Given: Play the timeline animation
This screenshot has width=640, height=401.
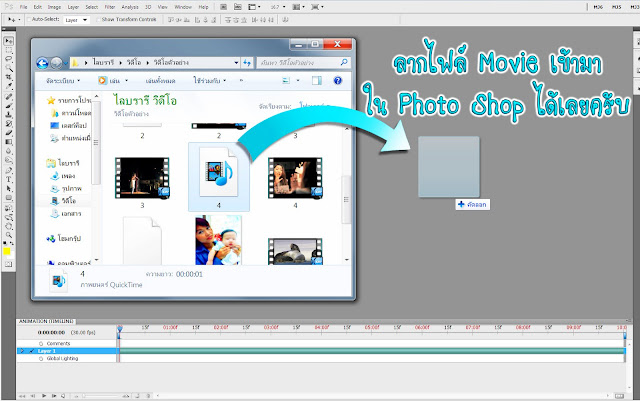Looking at the screenshot, I should 44,396.
